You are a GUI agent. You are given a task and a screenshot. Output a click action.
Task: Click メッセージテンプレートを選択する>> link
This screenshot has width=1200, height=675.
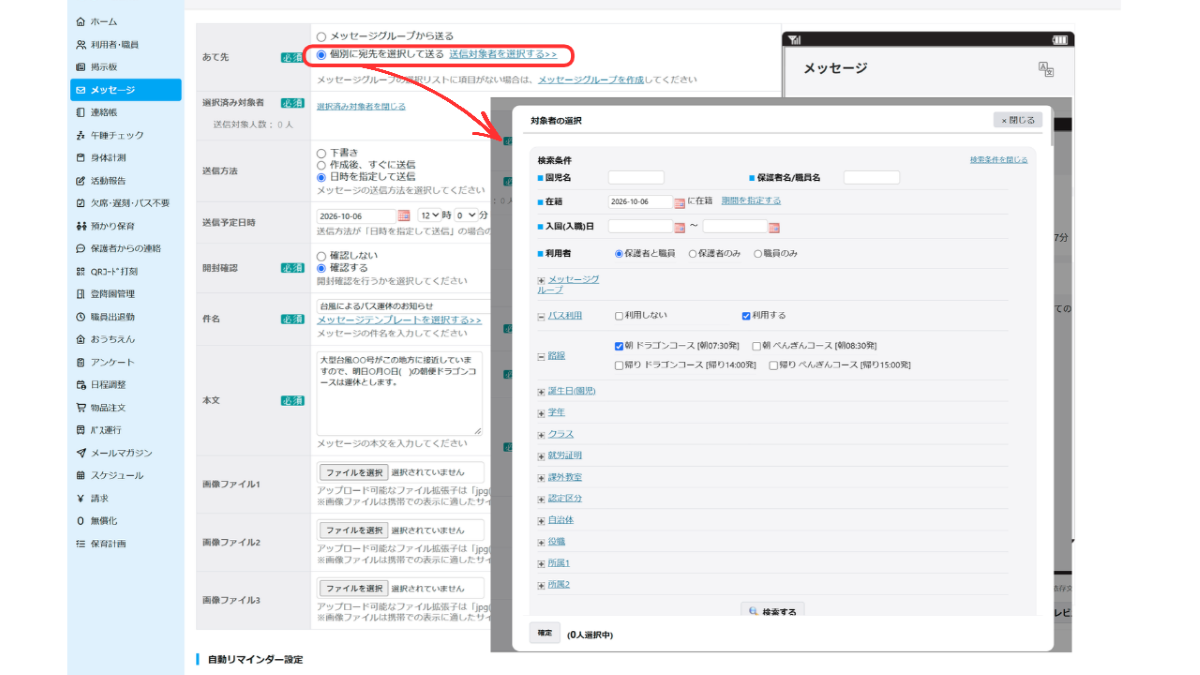tap(399, 320)
